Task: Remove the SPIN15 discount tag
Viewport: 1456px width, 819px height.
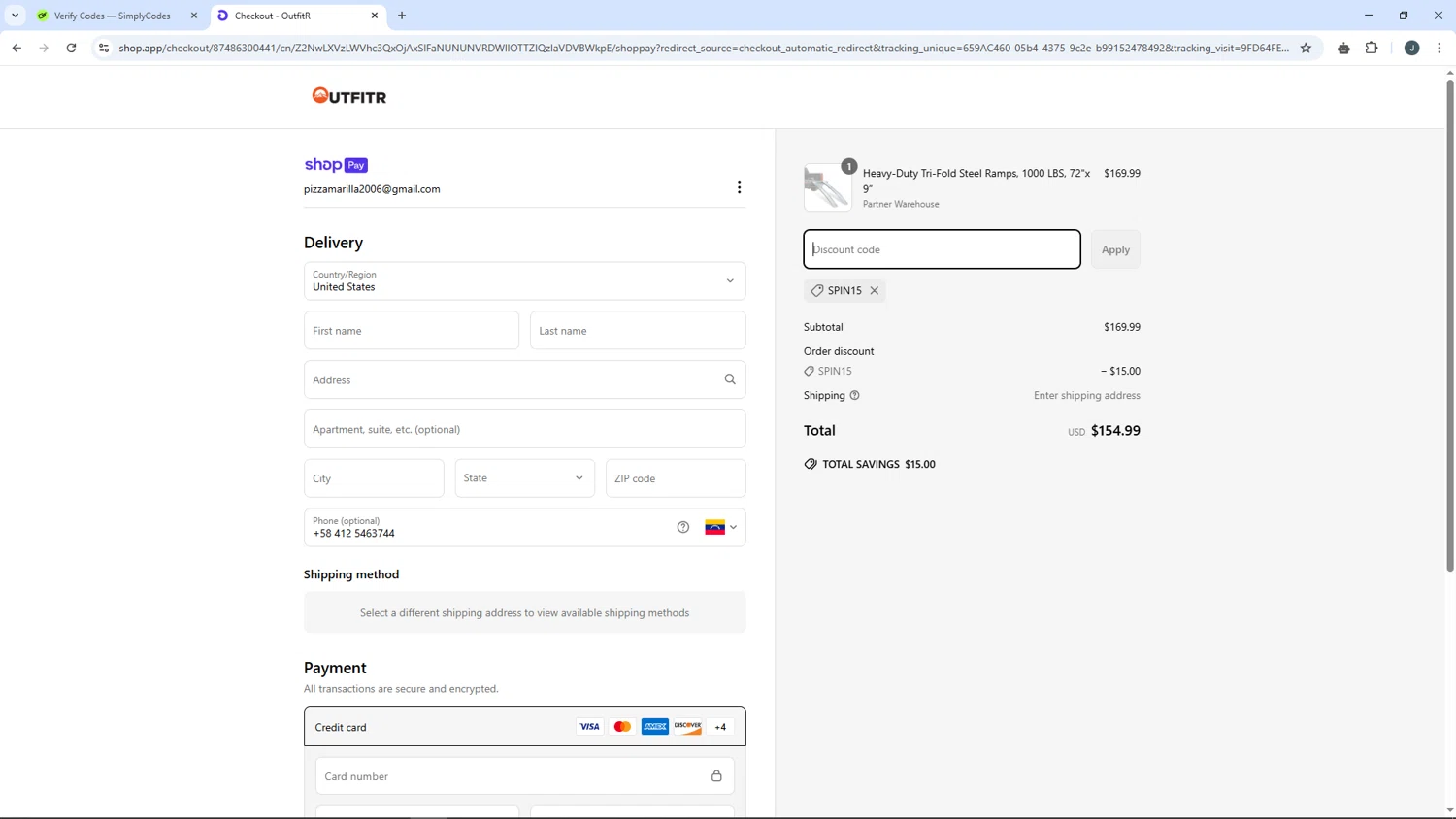Action: (x=875, y=290)
